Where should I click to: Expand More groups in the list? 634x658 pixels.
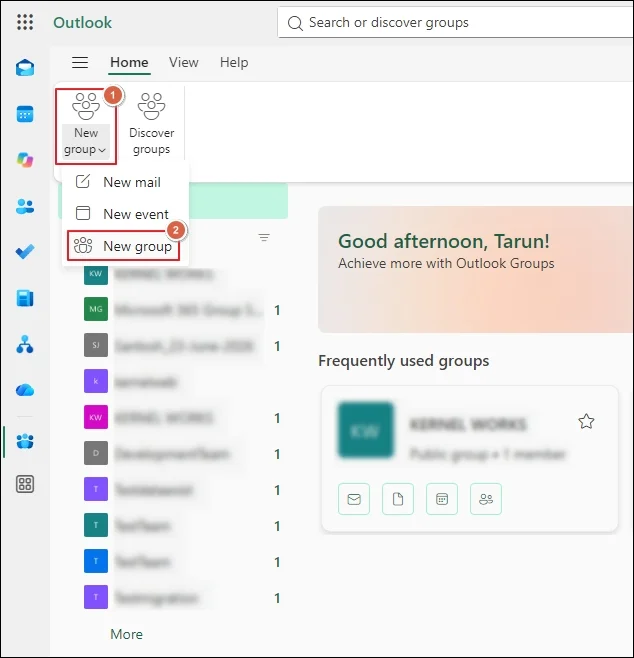click(126, 634)
